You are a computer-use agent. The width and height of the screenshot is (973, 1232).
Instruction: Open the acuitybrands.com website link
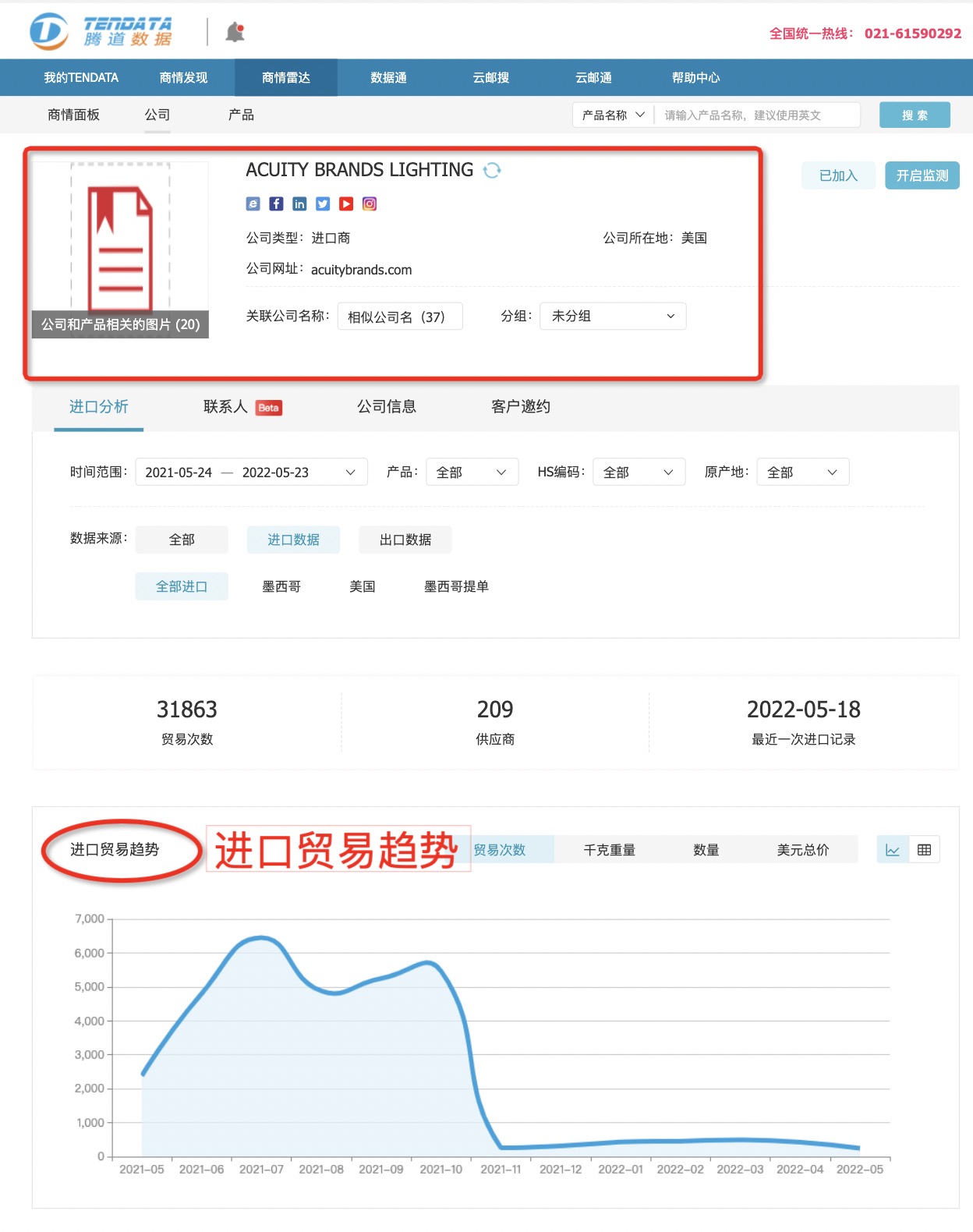pos(361,270)
